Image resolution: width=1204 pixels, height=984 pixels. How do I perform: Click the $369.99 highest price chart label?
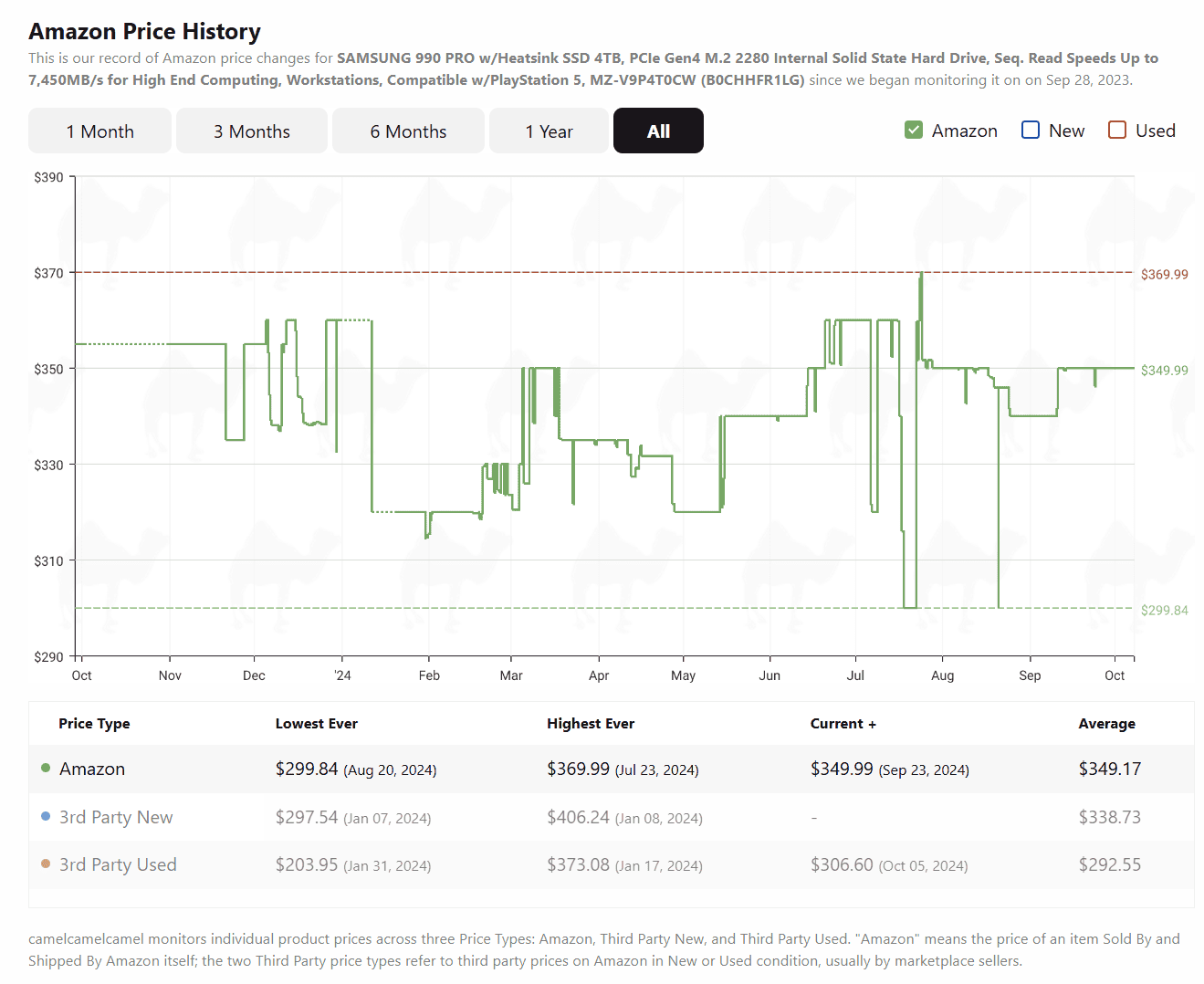click(x=1165, y=274)
